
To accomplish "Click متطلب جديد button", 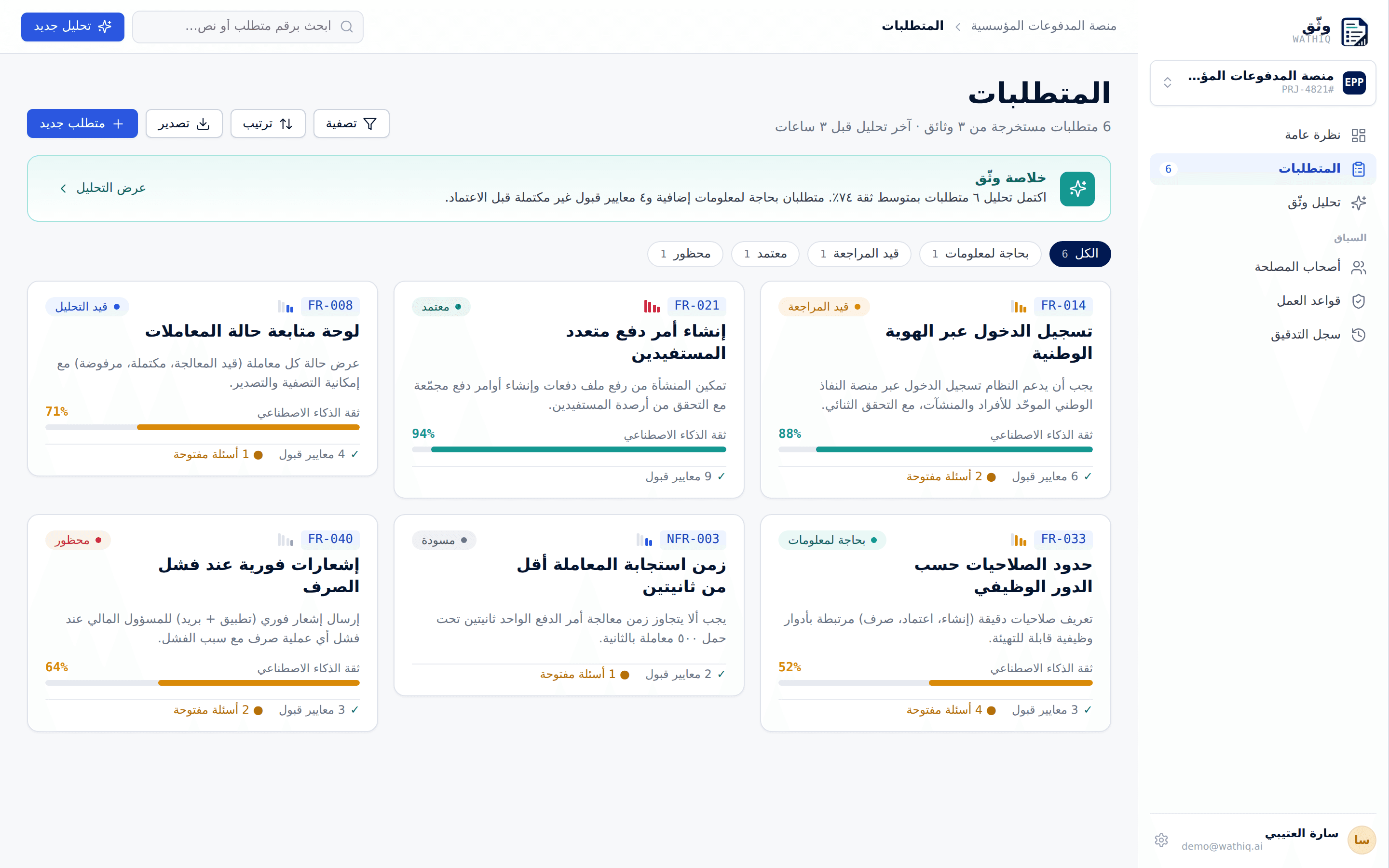I will click(82, 123).
